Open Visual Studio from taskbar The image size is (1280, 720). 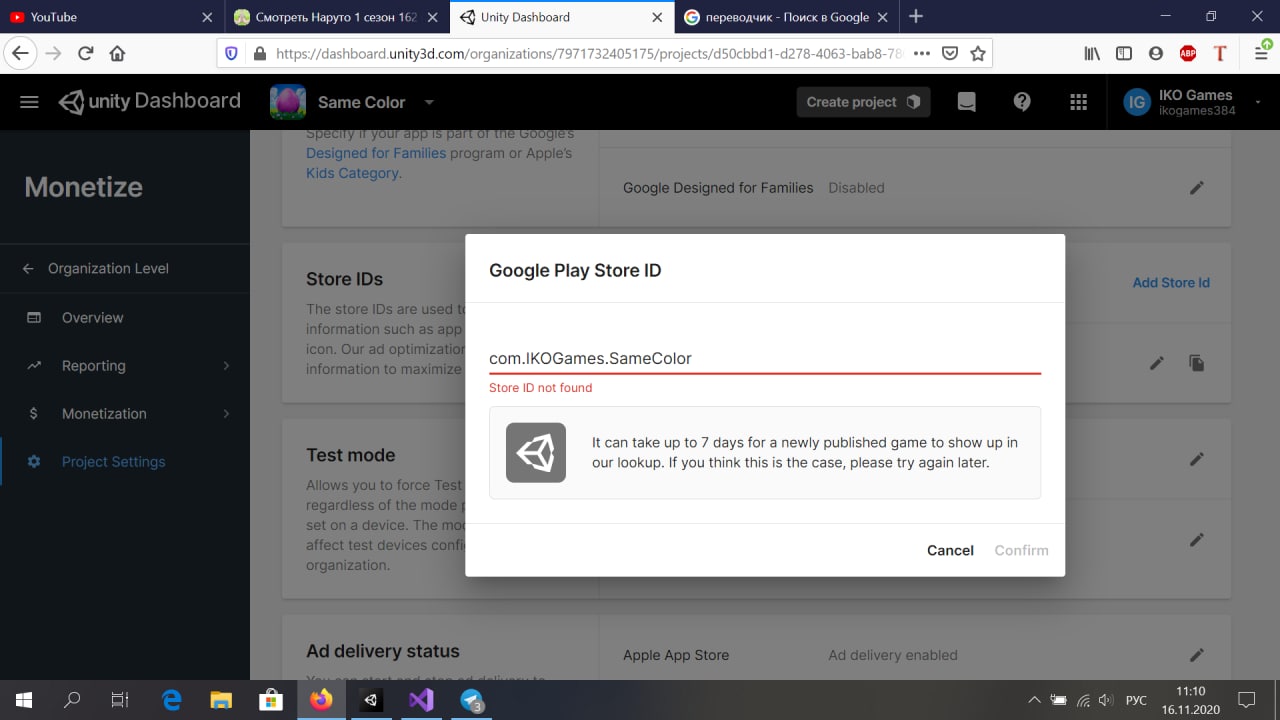(x=421, y=700)
